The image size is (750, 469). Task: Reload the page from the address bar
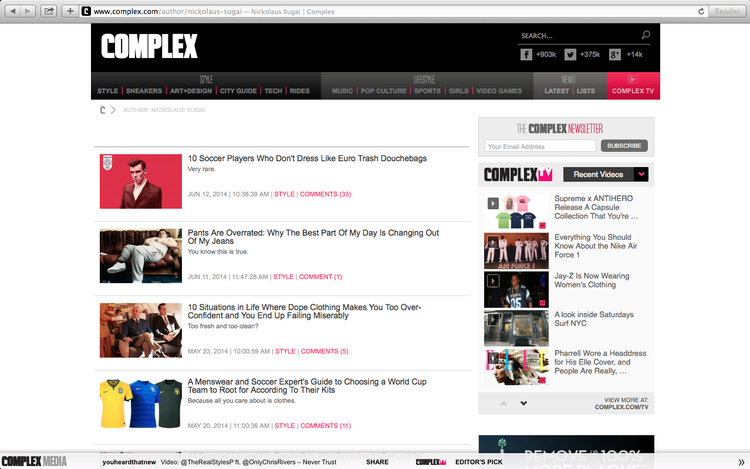[x=701, y=11]
